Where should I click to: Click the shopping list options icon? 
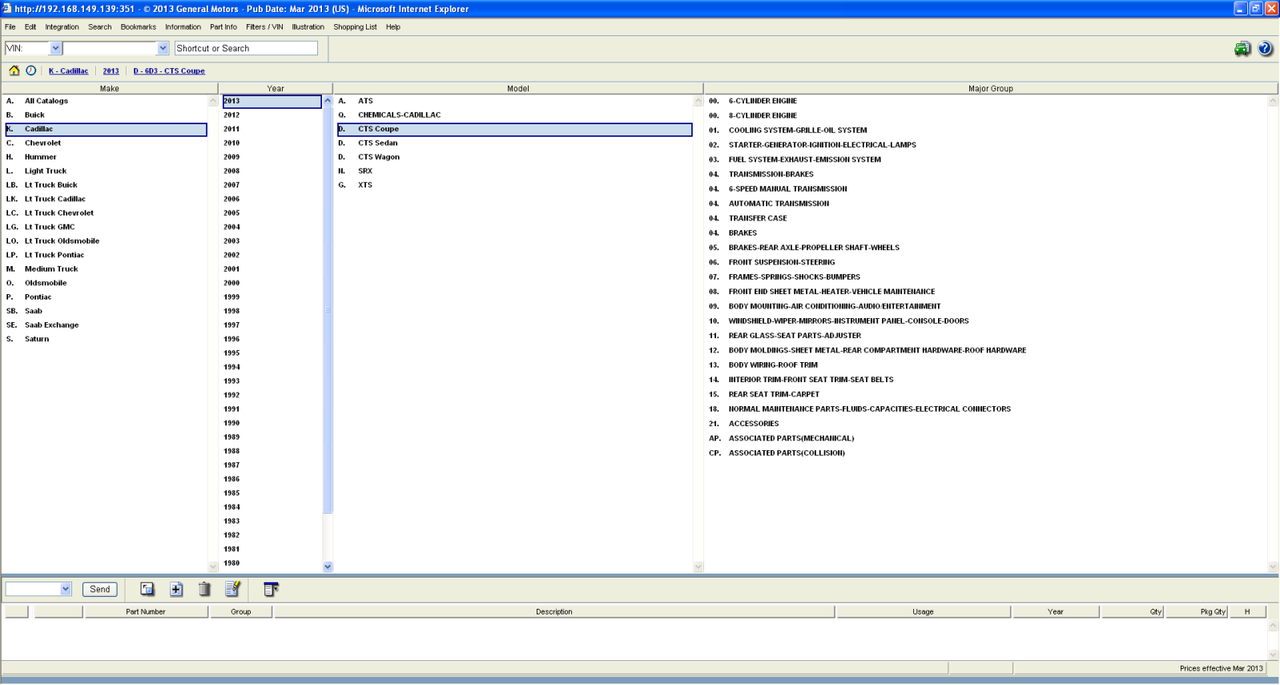271,589
